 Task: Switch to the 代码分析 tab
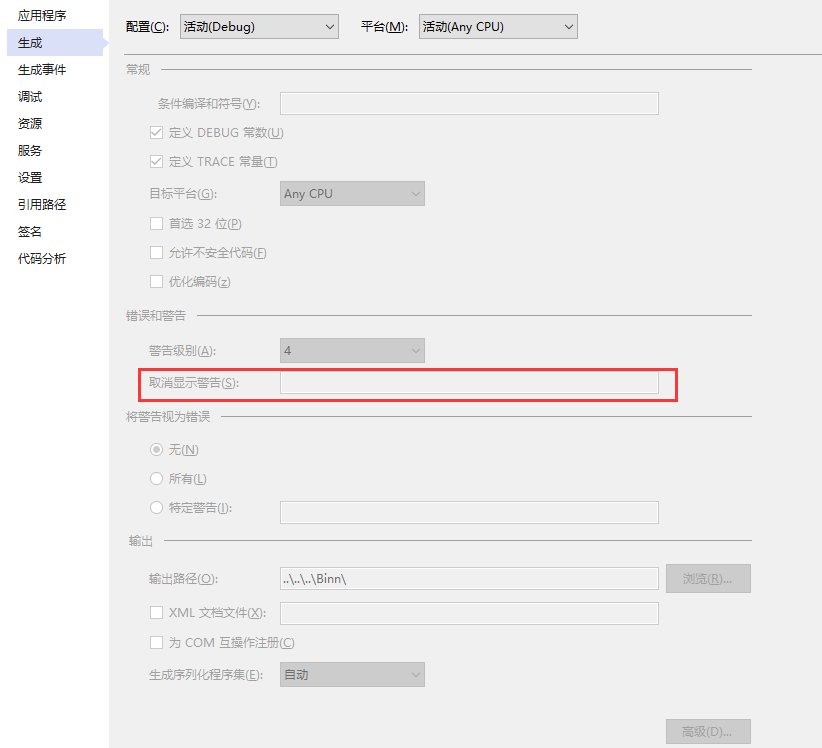[x=42, y=259]
